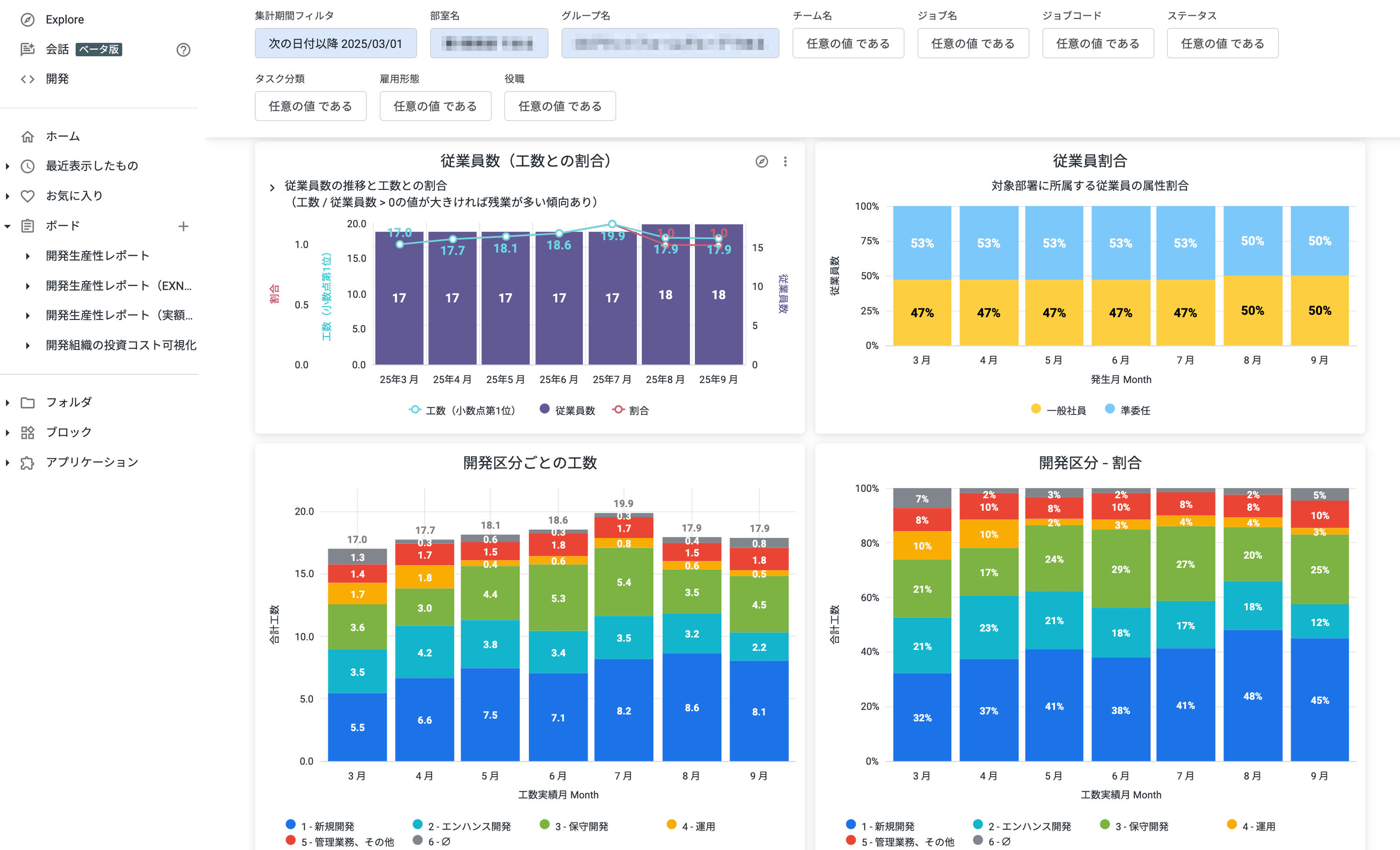Open tile Explore-from-here compass icon

coord(761,162)
